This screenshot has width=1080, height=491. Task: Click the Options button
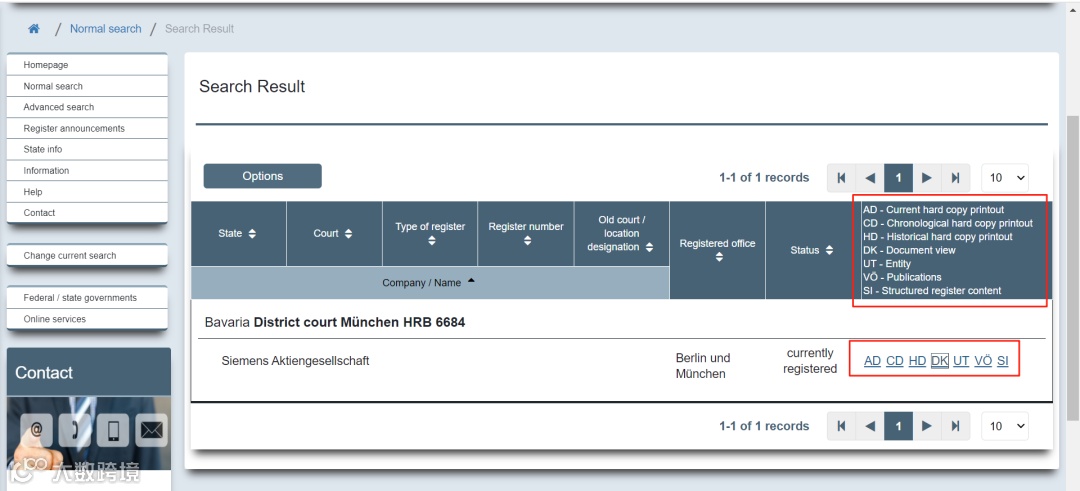pos(262,176)
